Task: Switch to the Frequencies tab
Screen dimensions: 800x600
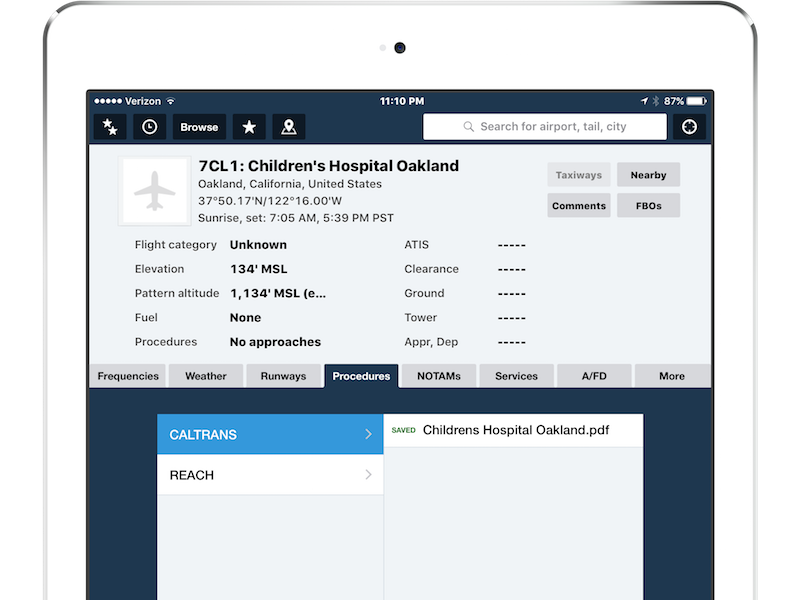Action: click(128, 376)
